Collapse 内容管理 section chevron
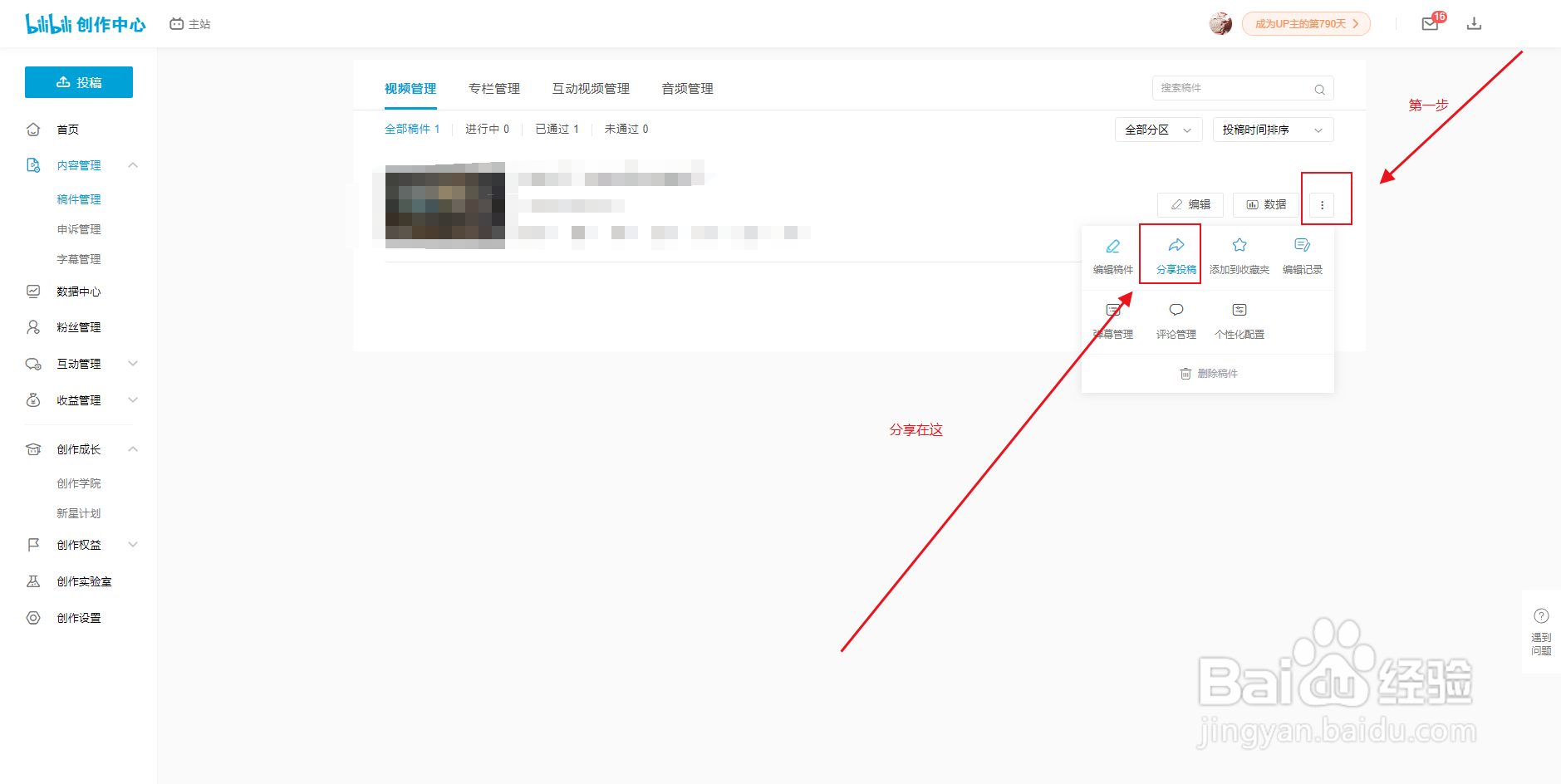 tap(133, 165)
